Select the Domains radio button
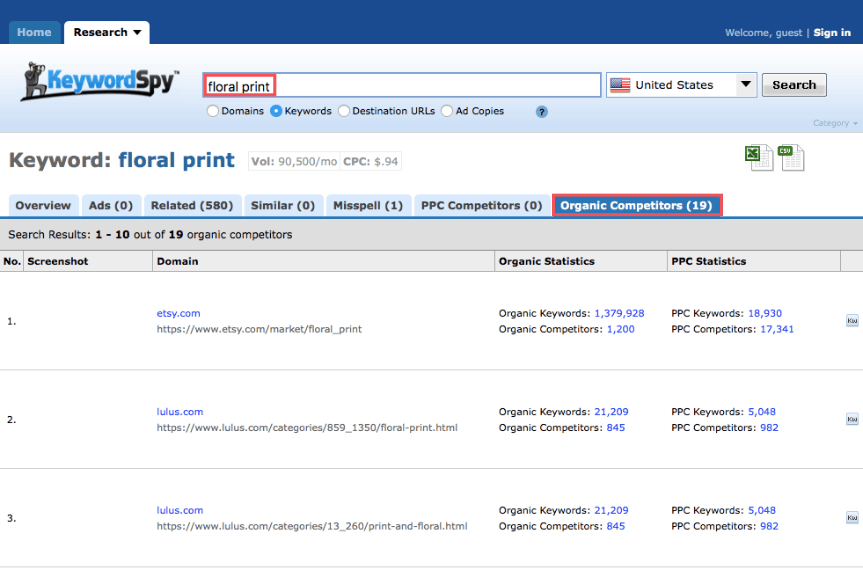Viewport: 863px width, 570px height. click(x=213, y=111)
